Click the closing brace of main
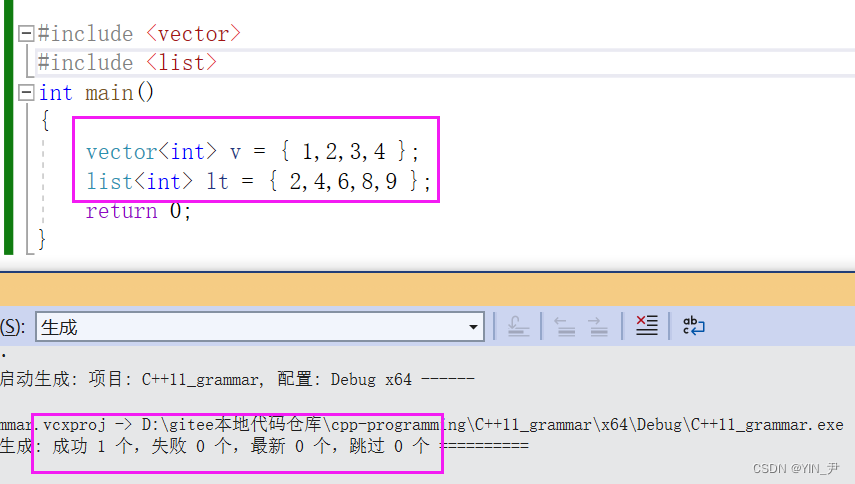This screenshot has width=855, height=484. pos(42,239)
